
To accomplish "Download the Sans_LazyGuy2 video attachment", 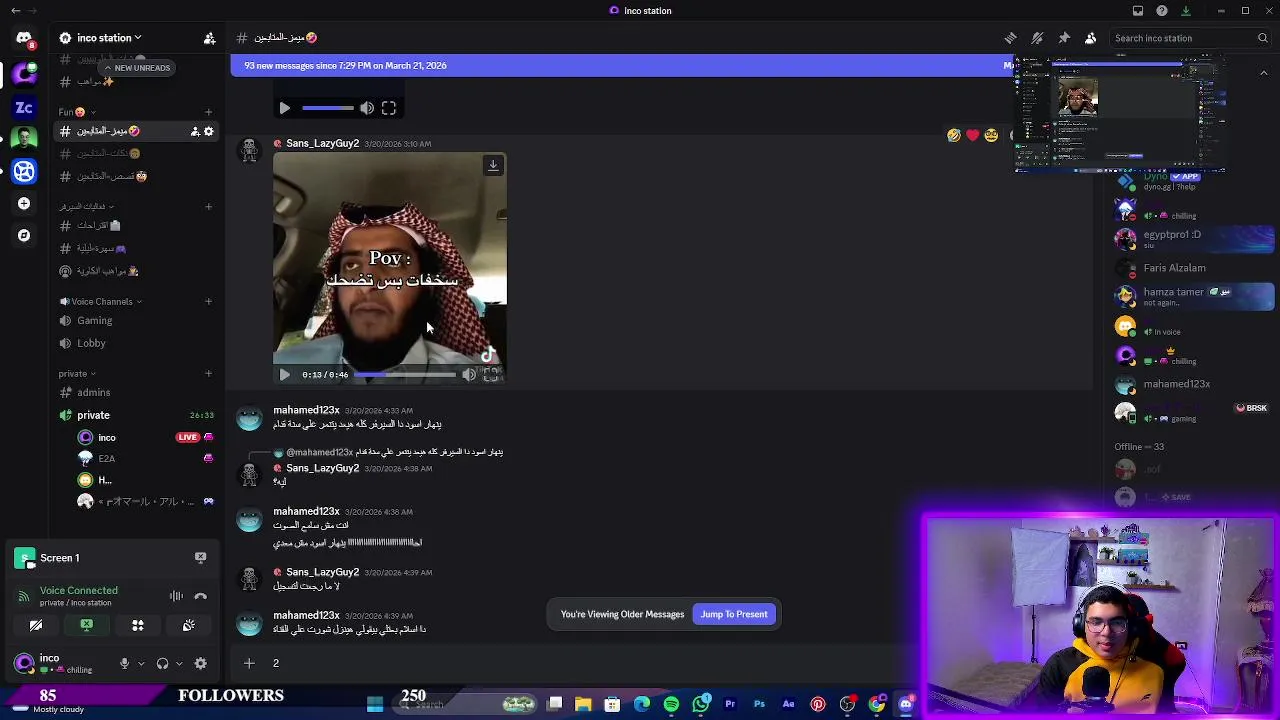I will tap(493, 165).
